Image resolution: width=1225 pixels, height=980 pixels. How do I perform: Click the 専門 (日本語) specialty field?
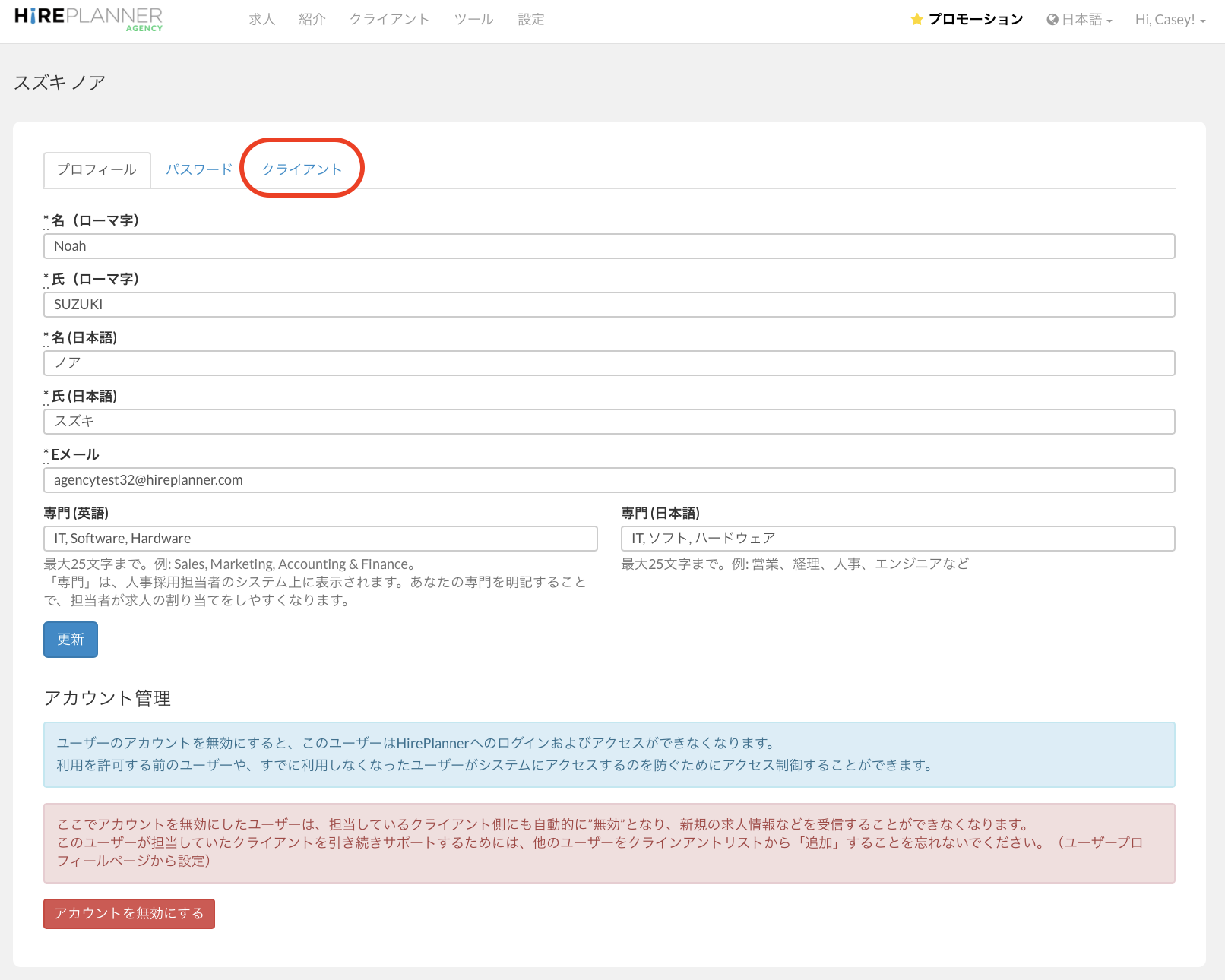tap(897, 539)
